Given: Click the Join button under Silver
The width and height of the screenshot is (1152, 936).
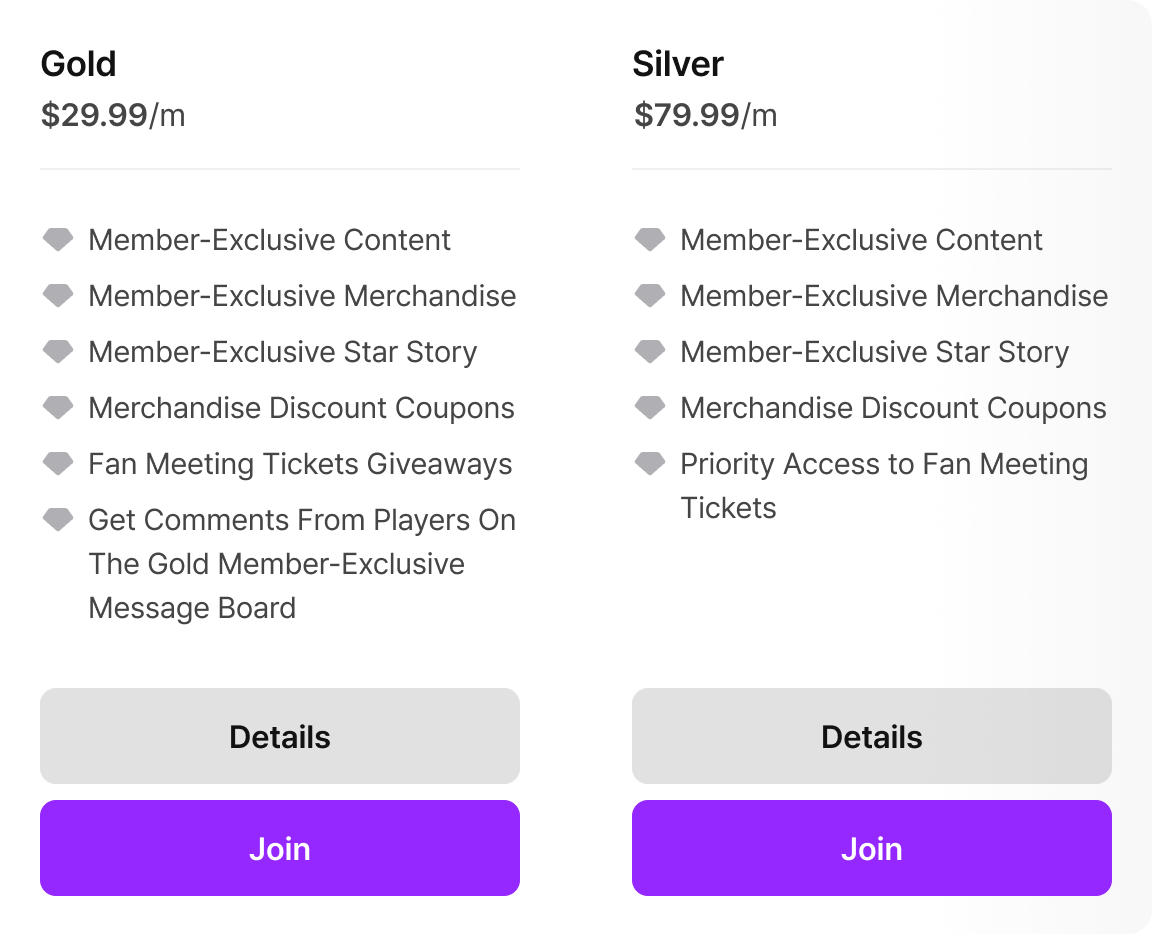Looking at the screenshot, I should 871,848.
